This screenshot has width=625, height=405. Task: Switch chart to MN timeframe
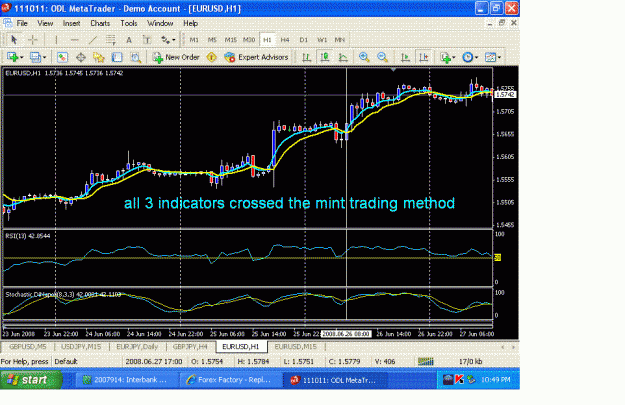[340, 39]
